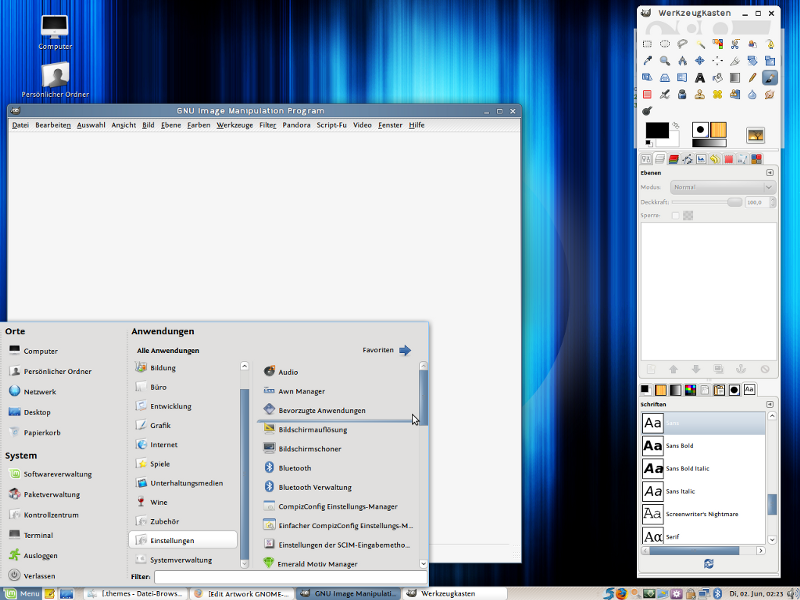
Task: Select the Smudge tool
Action: tap(770, 94)
